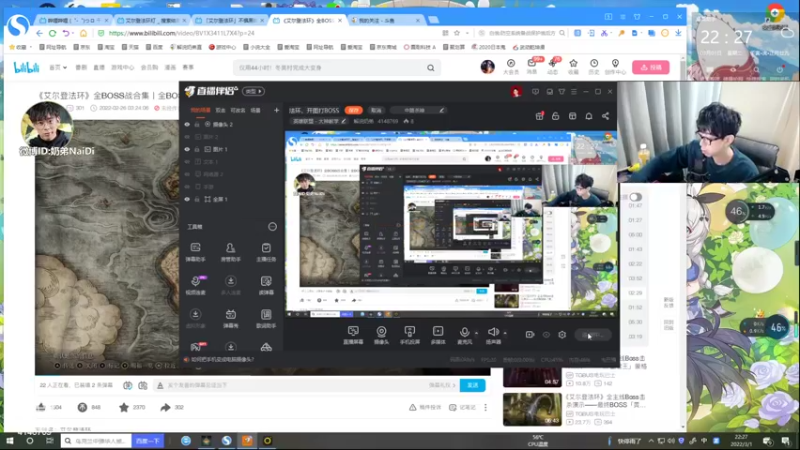The height and width of the screenshot is (450, 800).
Task: Open 直播 in bilibili navigation
Action: (99, 67)
